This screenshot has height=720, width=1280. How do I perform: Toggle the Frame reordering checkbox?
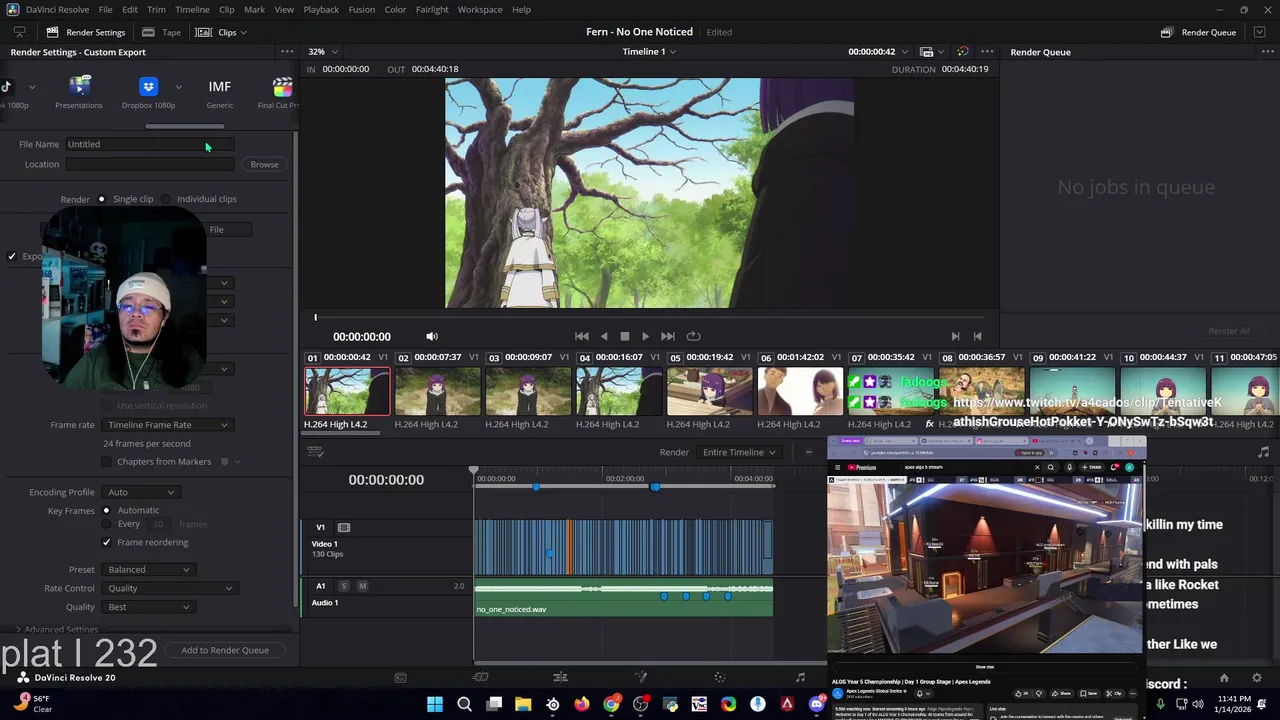[107, 542]
